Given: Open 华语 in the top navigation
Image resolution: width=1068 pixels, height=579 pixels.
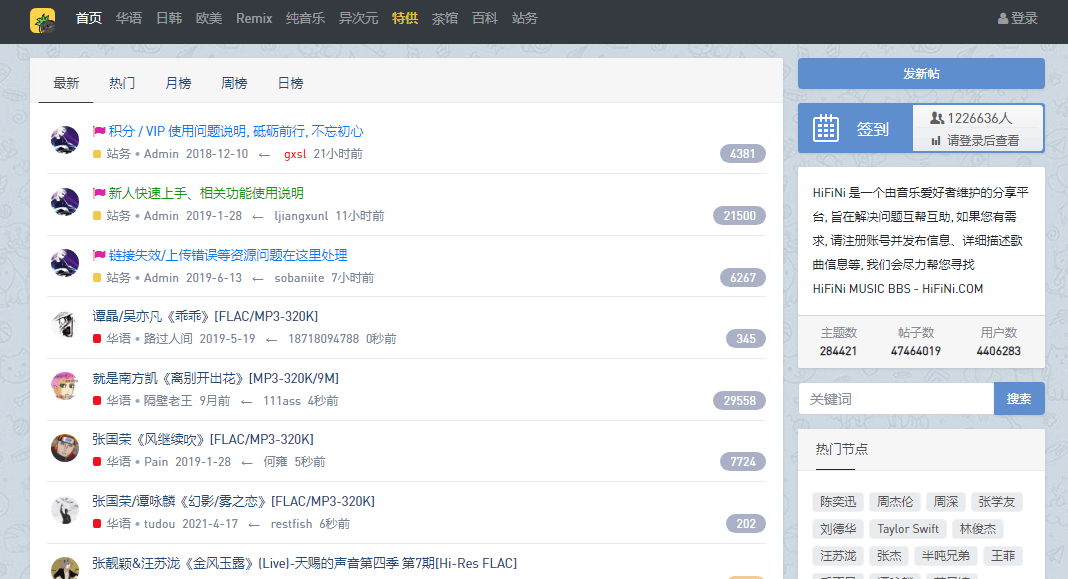Looking at the screenshot, I should click(128, 18).
